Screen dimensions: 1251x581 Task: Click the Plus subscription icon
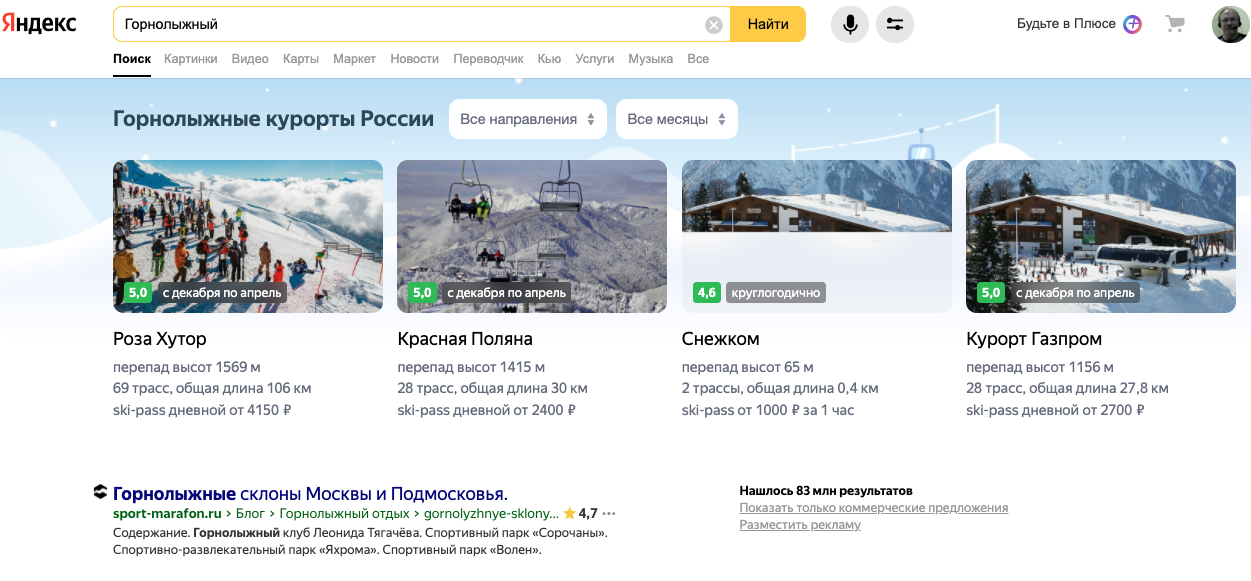[1132, 24]
